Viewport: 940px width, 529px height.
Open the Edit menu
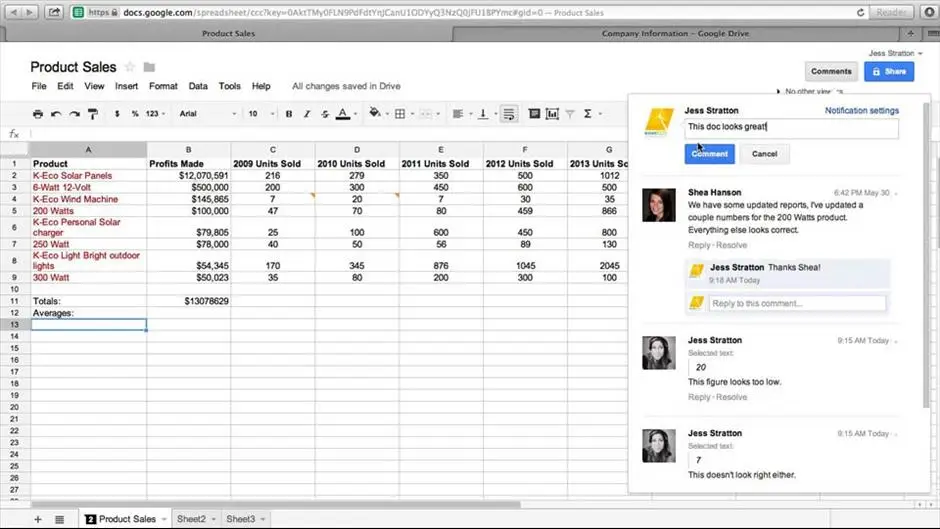point(65,86)
